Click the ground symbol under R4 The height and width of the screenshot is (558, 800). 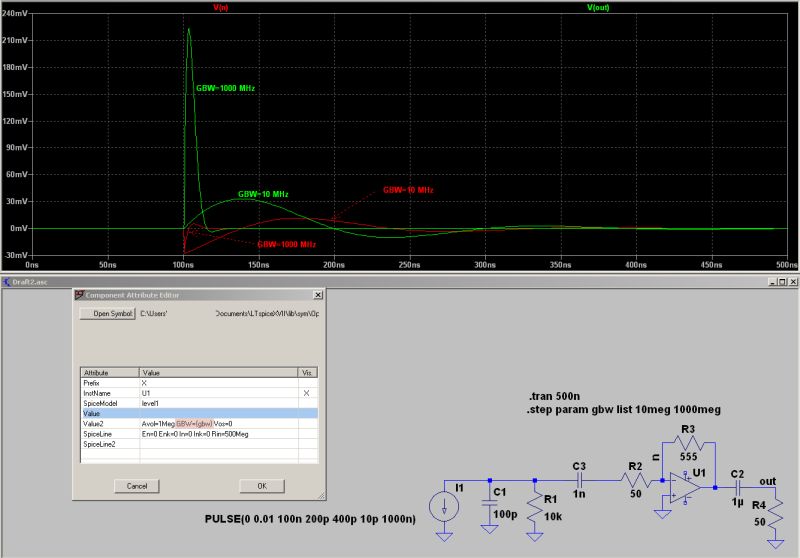click(775, 544)
